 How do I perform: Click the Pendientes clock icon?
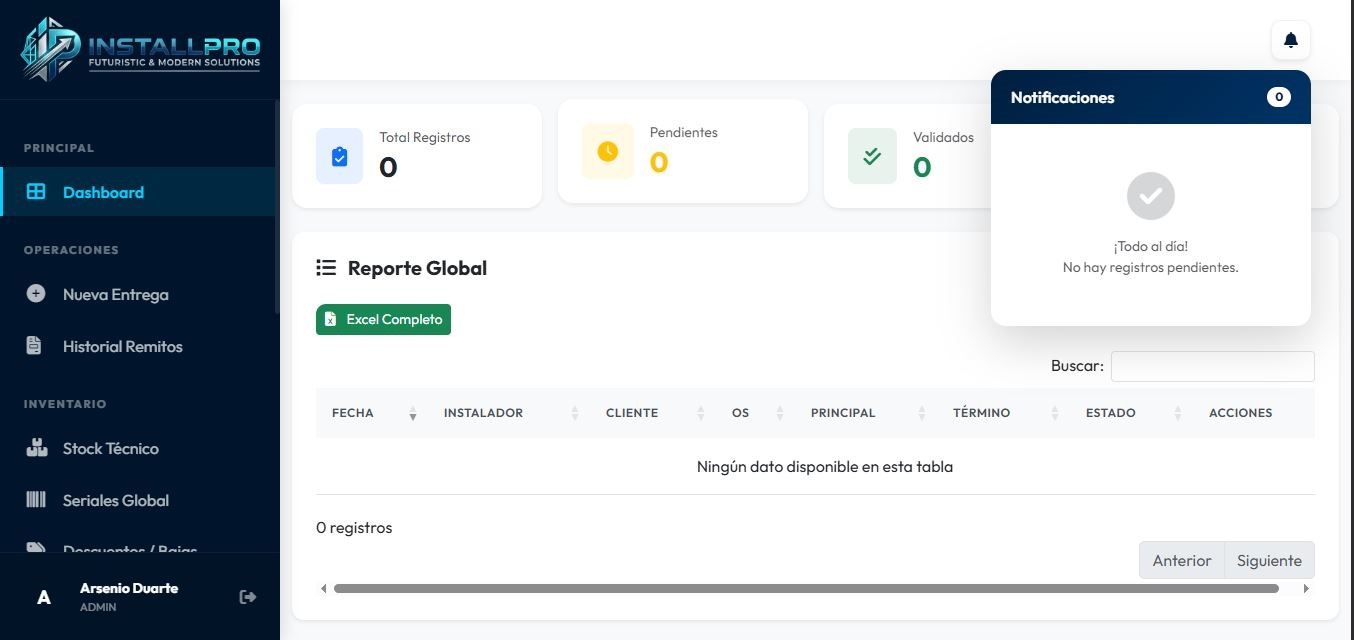coord(608,151)
